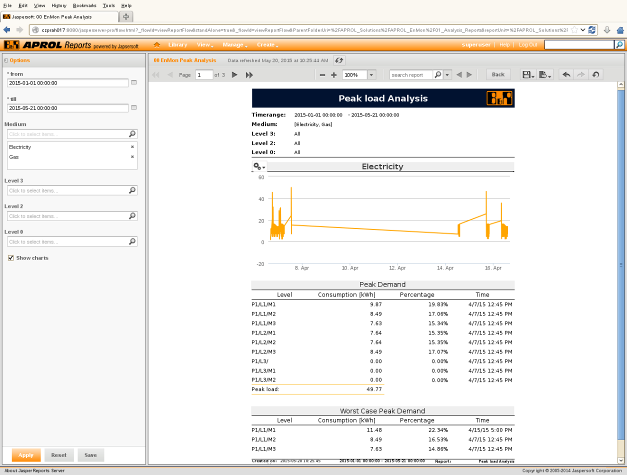Click the Level 3 item selection field
The height and width of the screenshot is (475, 627).
pos(72,190)
